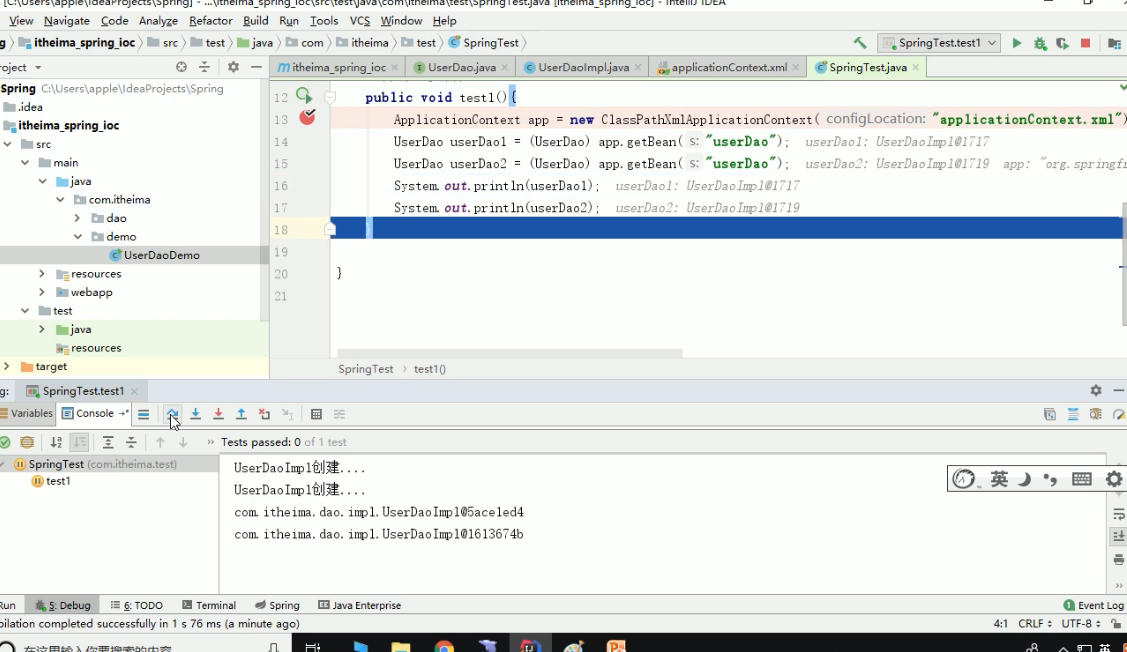Open 6: TODO tool window

[137, 605]
